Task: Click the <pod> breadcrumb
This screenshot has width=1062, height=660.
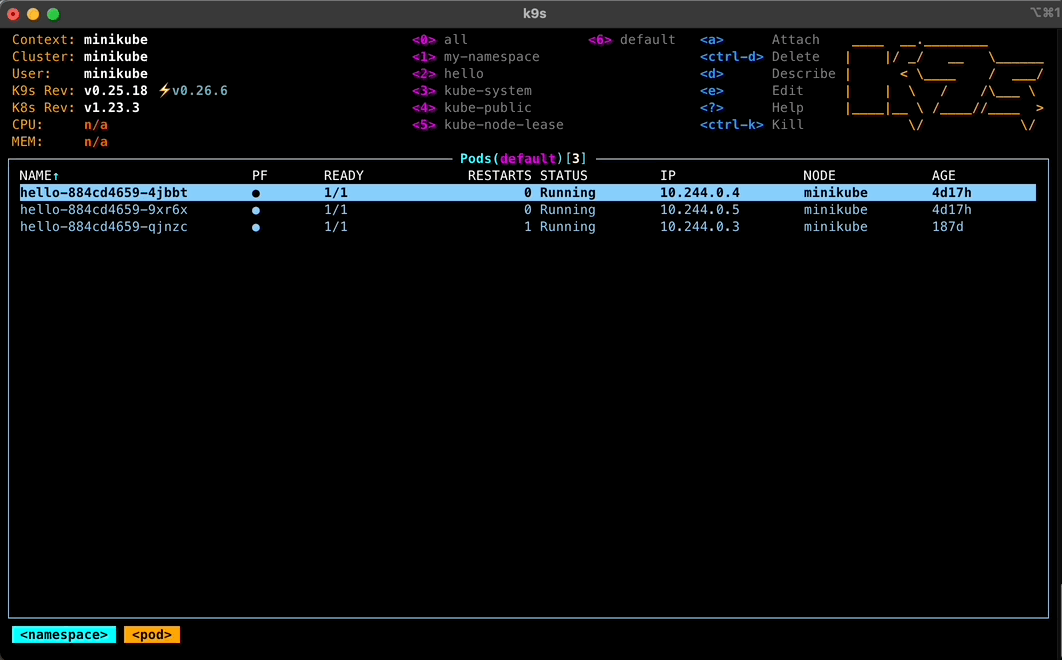Action: tap(152, 635)
